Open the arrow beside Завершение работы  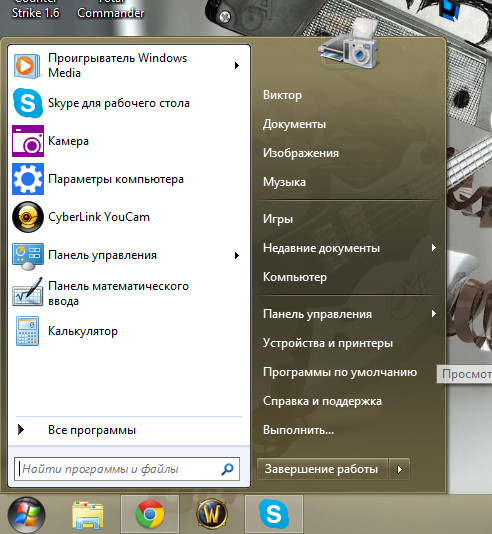(x=399, y=470)
